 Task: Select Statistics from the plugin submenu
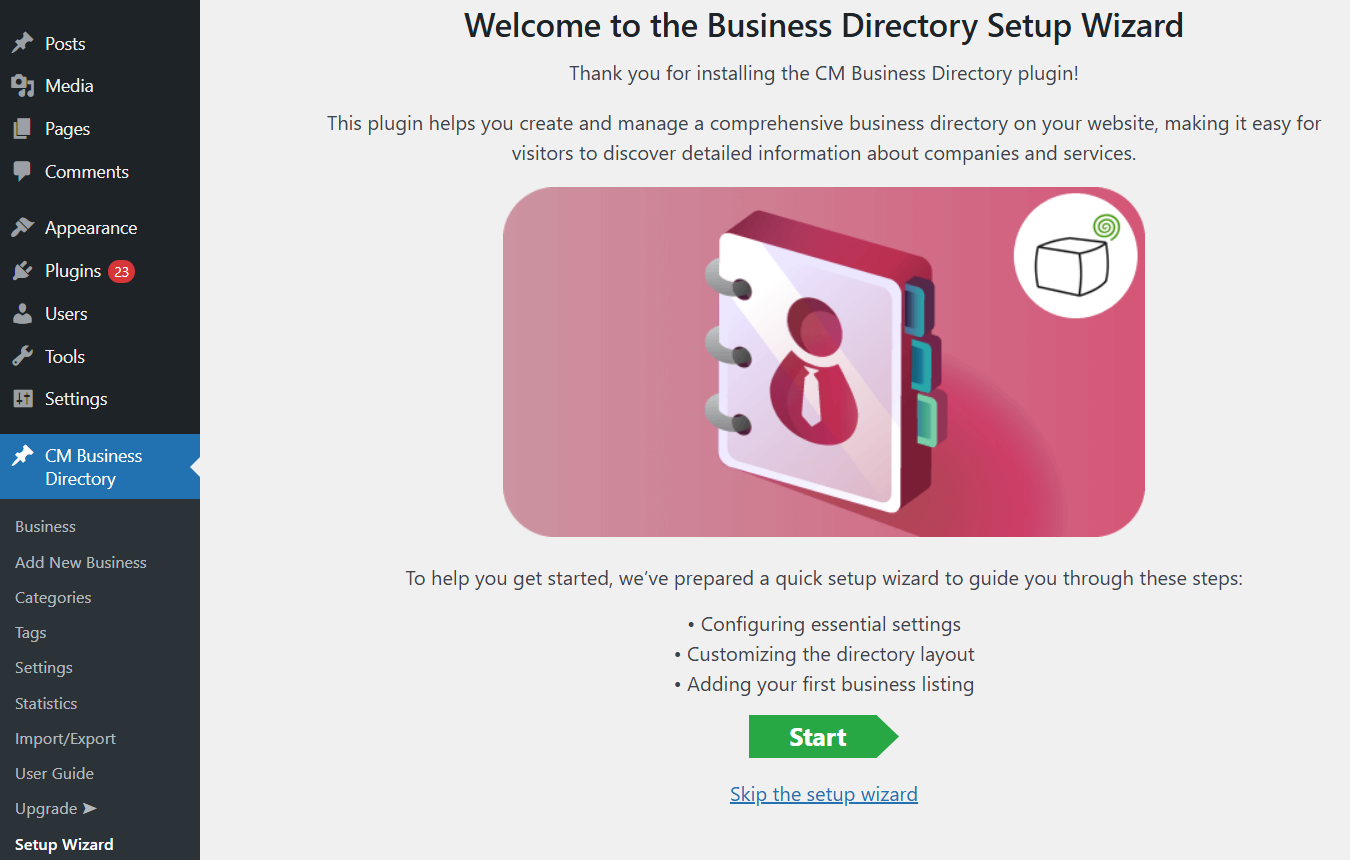[46, 703]
